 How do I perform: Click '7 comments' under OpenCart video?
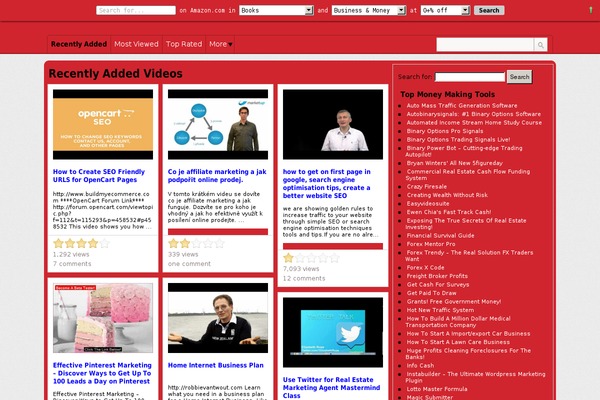[x=72, y=264]
